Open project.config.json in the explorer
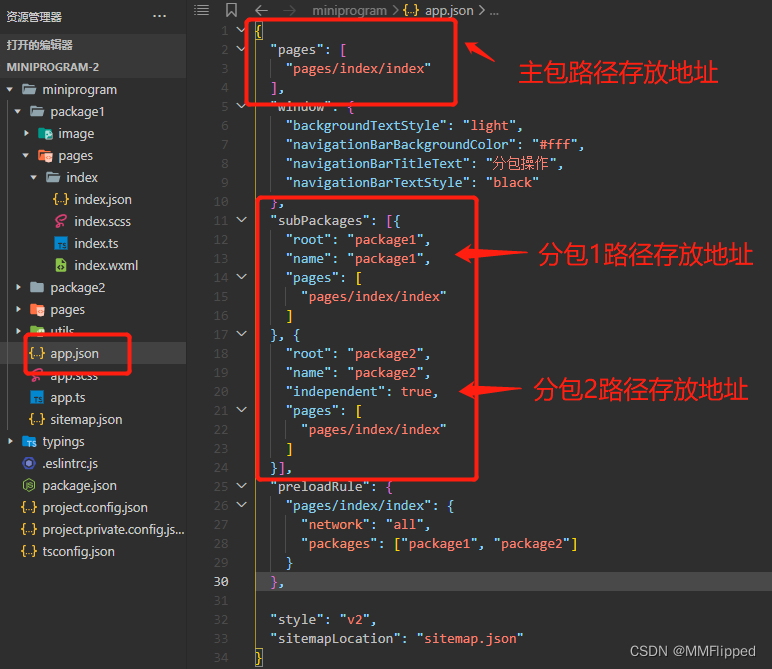 click(95, 508)
